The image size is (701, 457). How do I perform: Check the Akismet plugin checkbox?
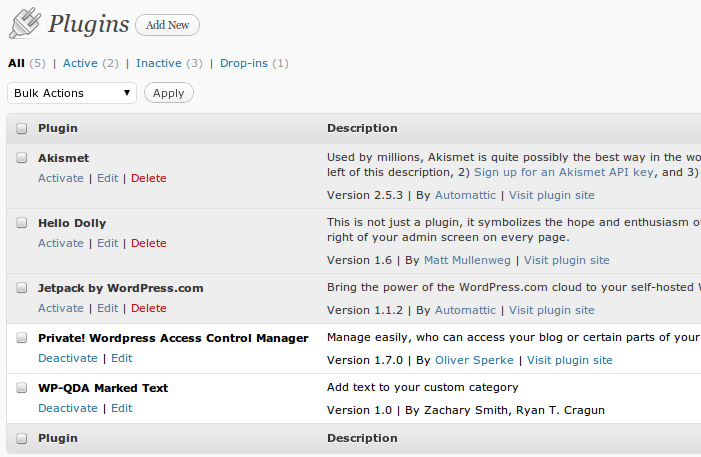click(x=21, y=158)
